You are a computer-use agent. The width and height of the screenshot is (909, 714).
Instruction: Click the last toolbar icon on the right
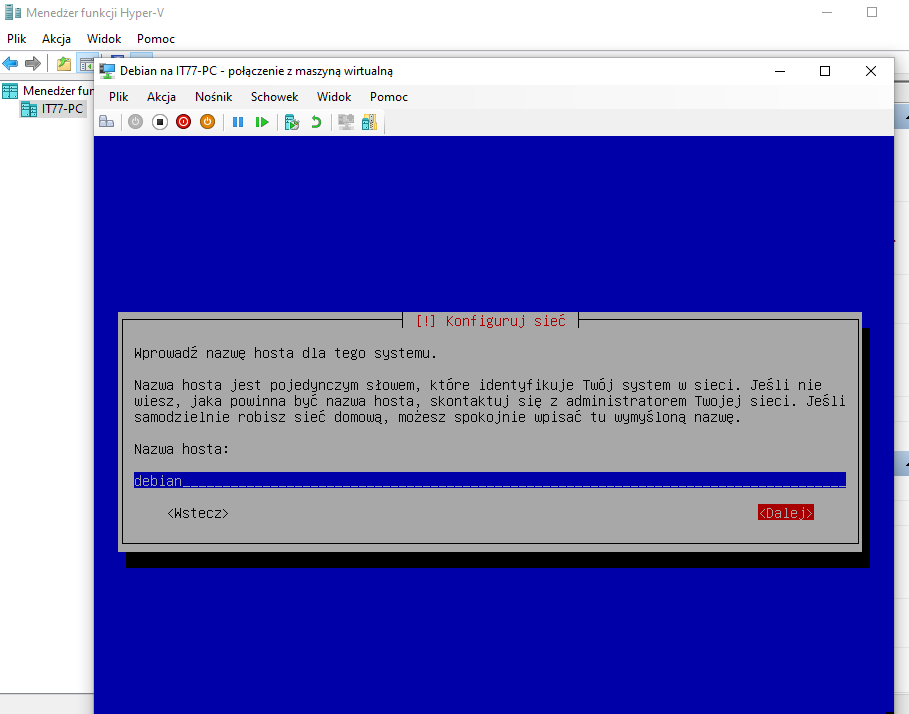pyautogui.click(x=369, y=122)
